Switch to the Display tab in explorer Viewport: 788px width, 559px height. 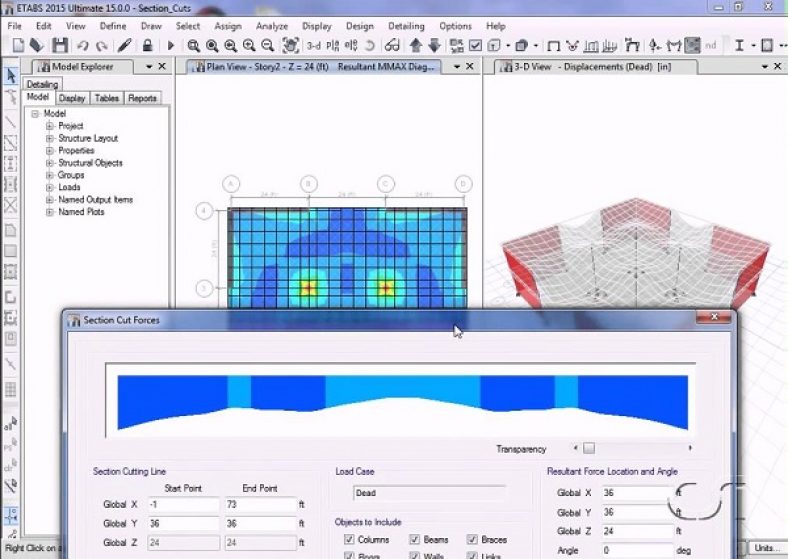(72, 98)
